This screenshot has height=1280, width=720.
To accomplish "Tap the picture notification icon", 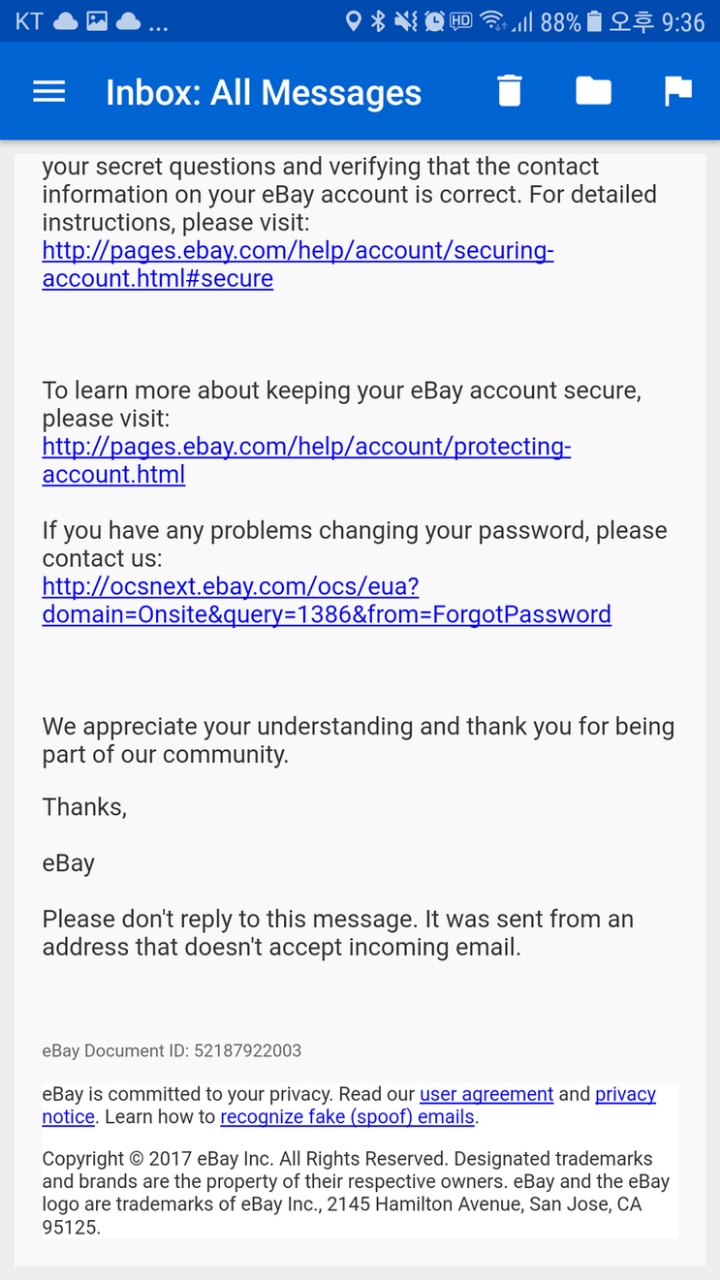I will [96, 21].
